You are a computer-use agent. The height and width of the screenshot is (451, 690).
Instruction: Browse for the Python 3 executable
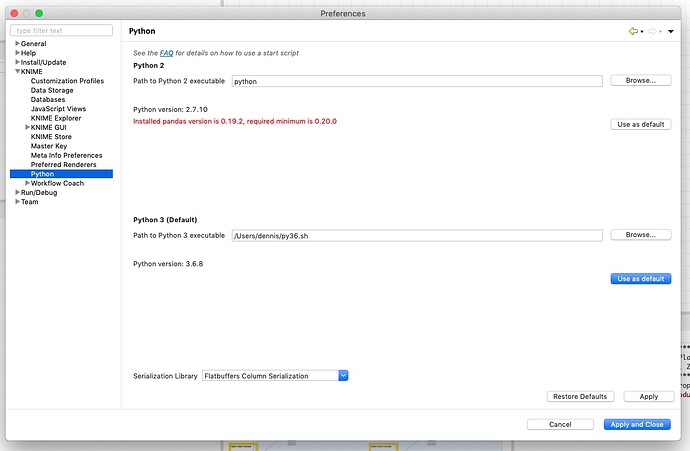[x=641, y=235]
